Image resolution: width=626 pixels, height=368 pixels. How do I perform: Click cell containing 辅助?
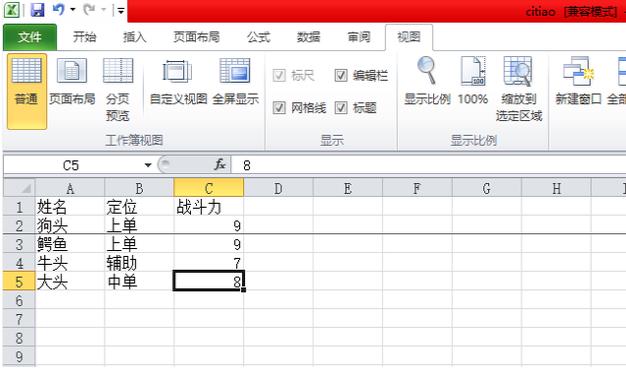[x=139, y=263]
